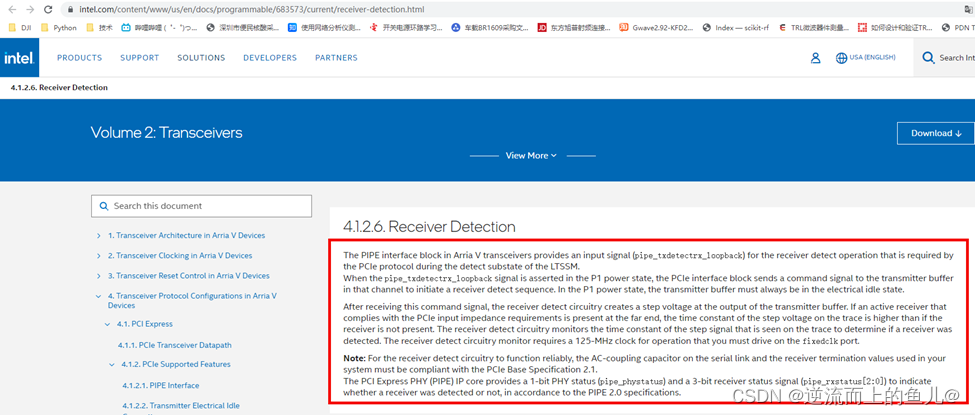Open 1. Transceiver Architecture in Arria V Devices
The image size is (975, 415).
[x=187, y=236]
